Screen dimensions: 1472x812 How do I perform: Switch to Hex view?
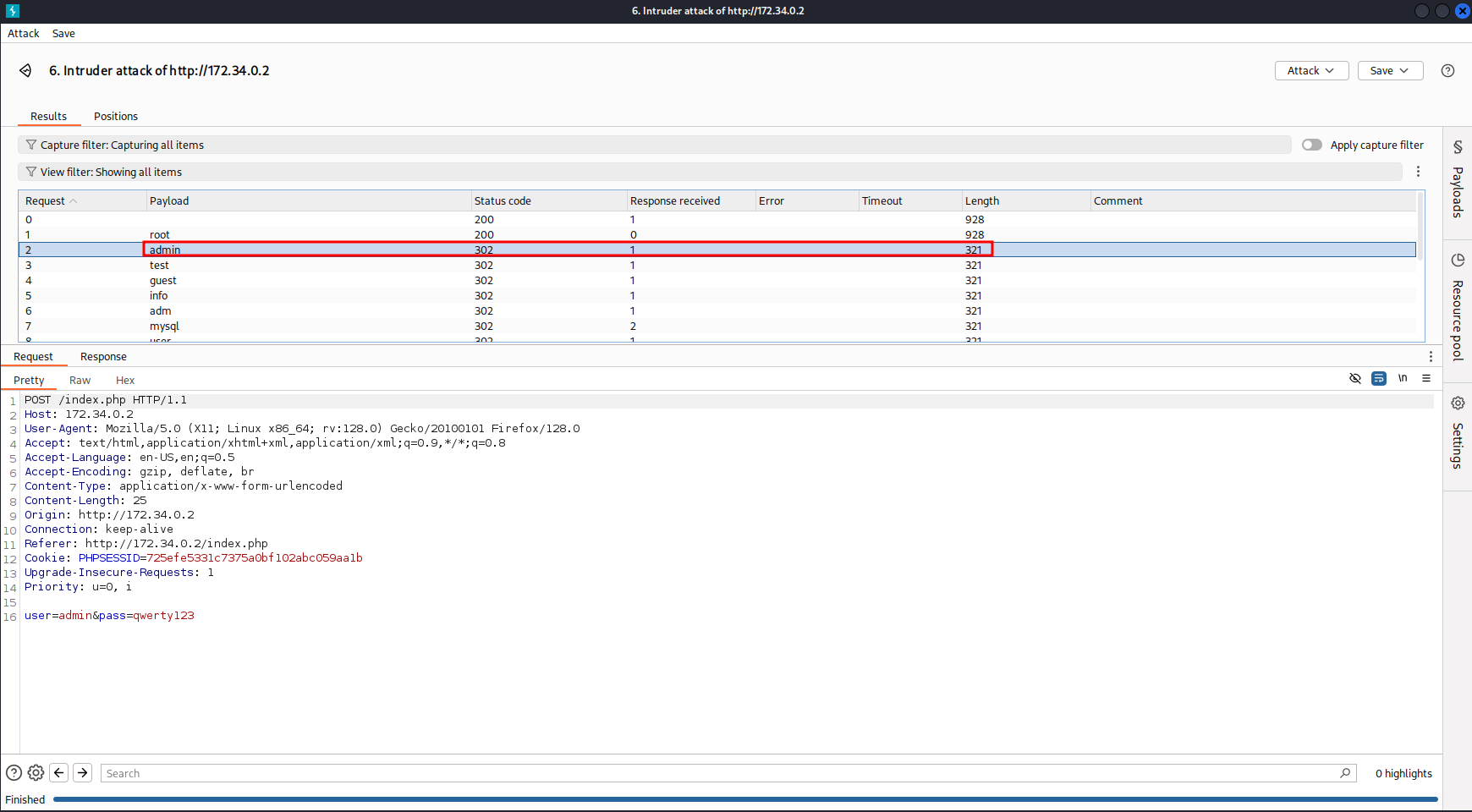click(125, 381)
